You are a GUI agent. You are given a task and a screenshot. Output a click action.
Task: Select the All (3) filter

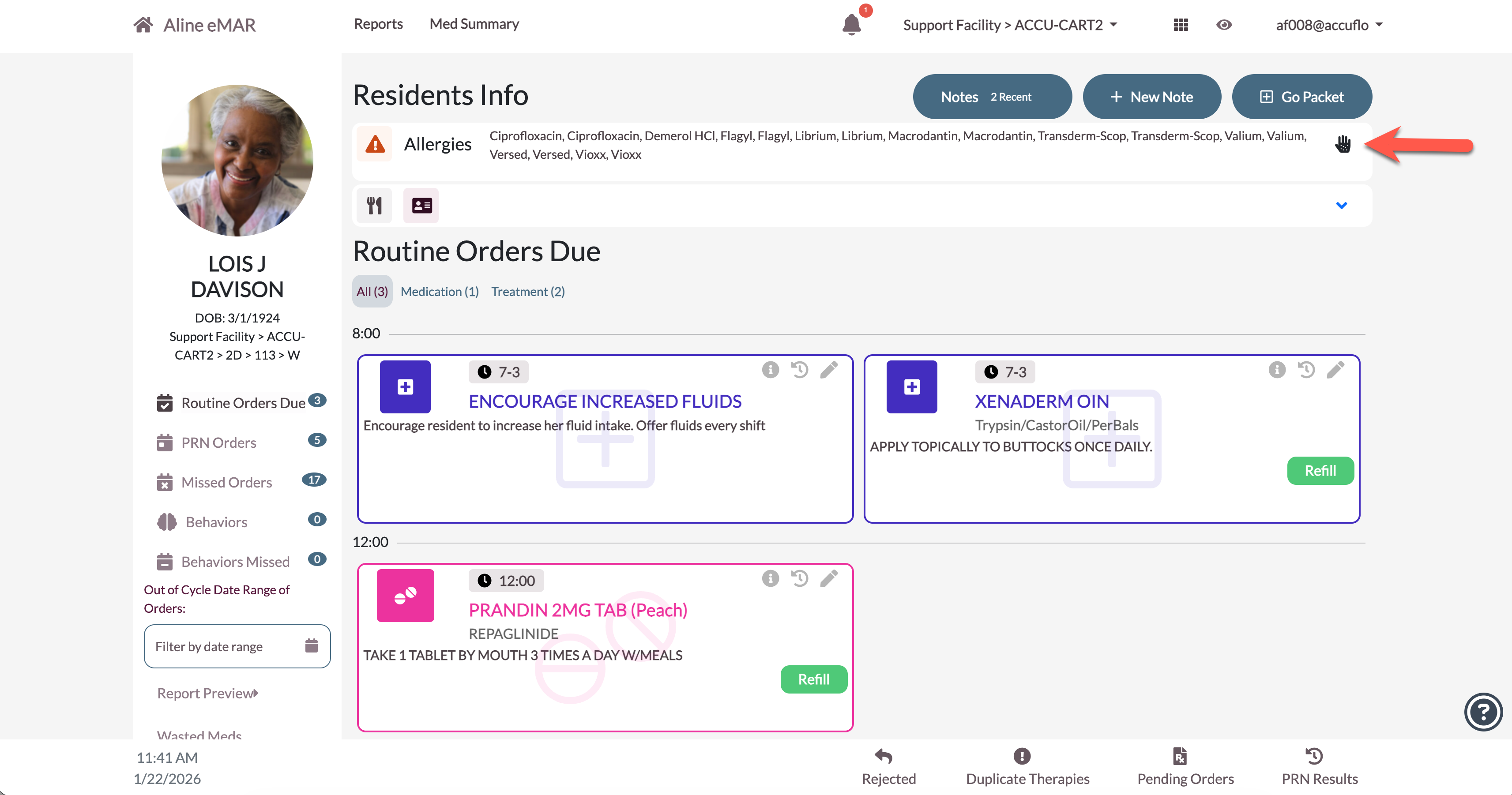pos(372,292)
